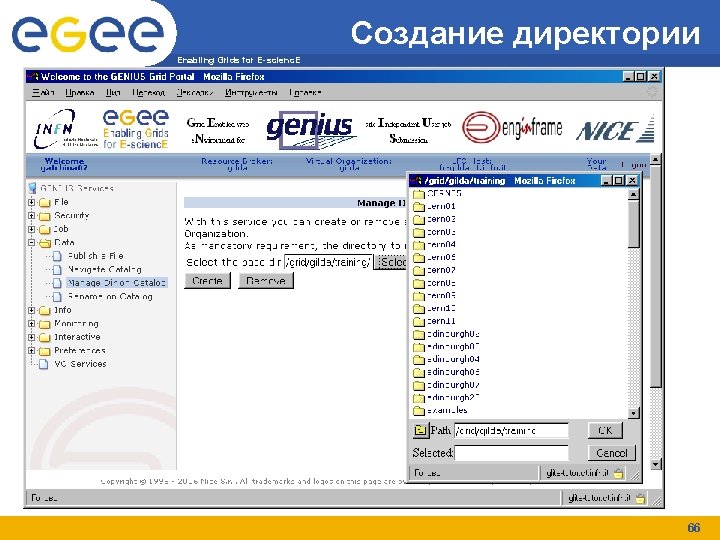This screenshot has height=540, width=720.
Task: Expand the Monitoring tree node
Action: 31,324
